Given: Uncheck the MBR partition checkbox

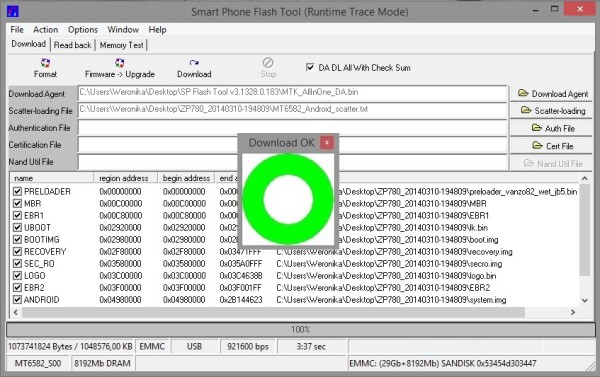Looking at the screenshot, I should [x=17, y=203].
